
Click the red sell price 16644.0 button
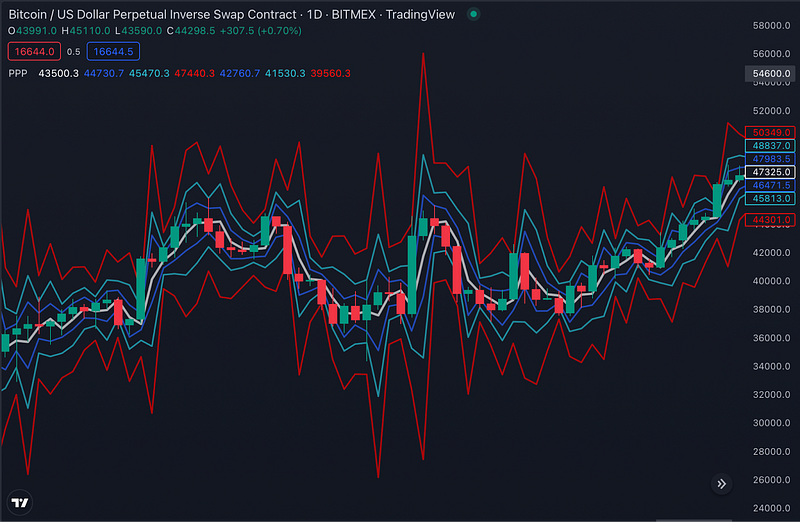pyautogui.click(x=34, y=52)
